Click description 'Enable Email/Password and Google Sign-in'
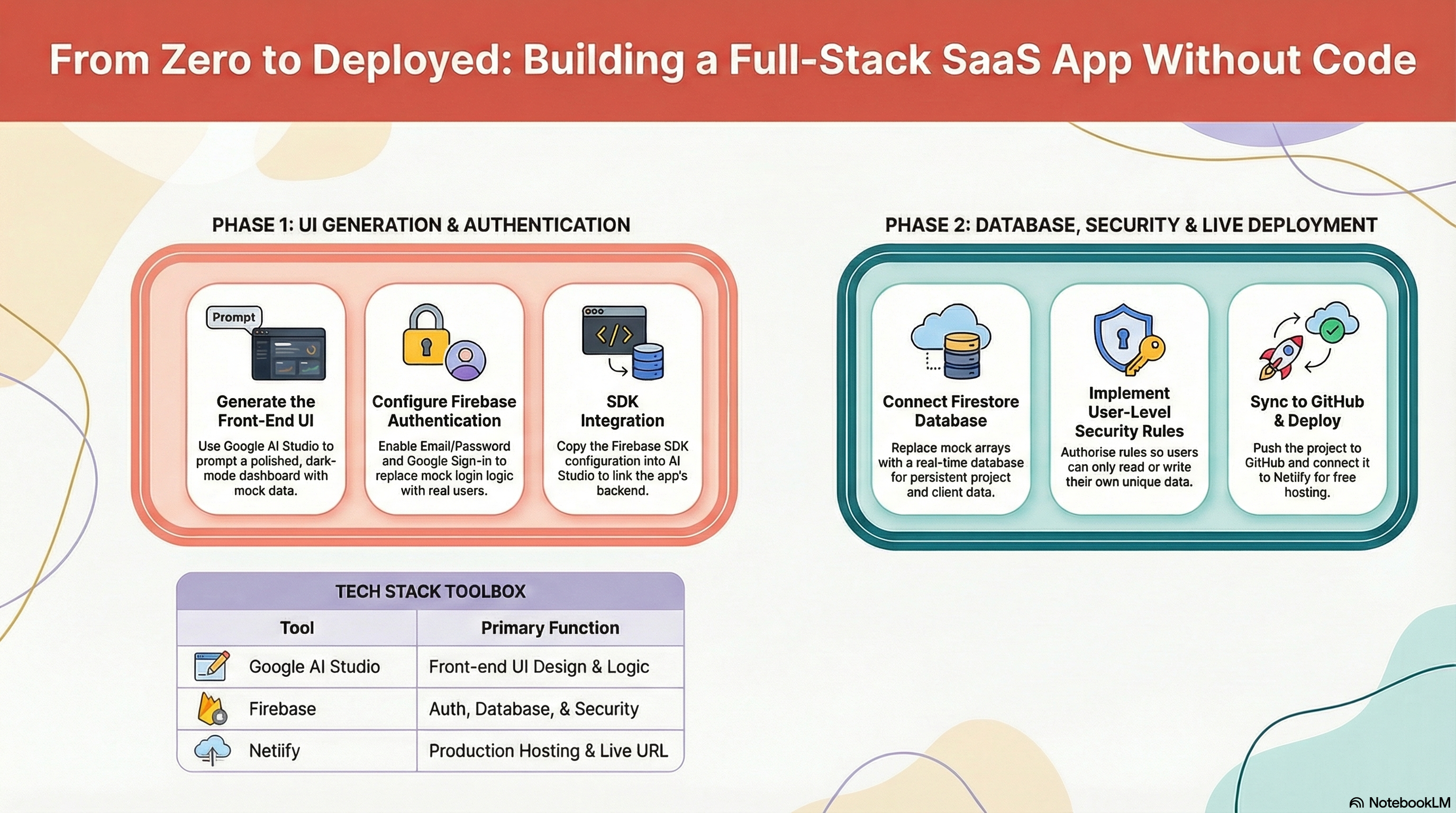This screenshot has width=1456, height=813. coord(444,468)
